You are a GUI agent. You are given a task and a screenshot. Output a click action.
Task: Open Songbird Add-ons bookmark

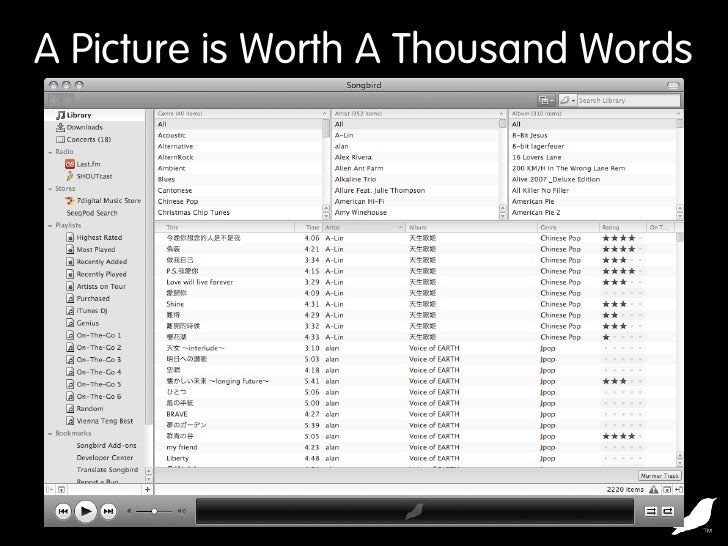pos(106,445)
